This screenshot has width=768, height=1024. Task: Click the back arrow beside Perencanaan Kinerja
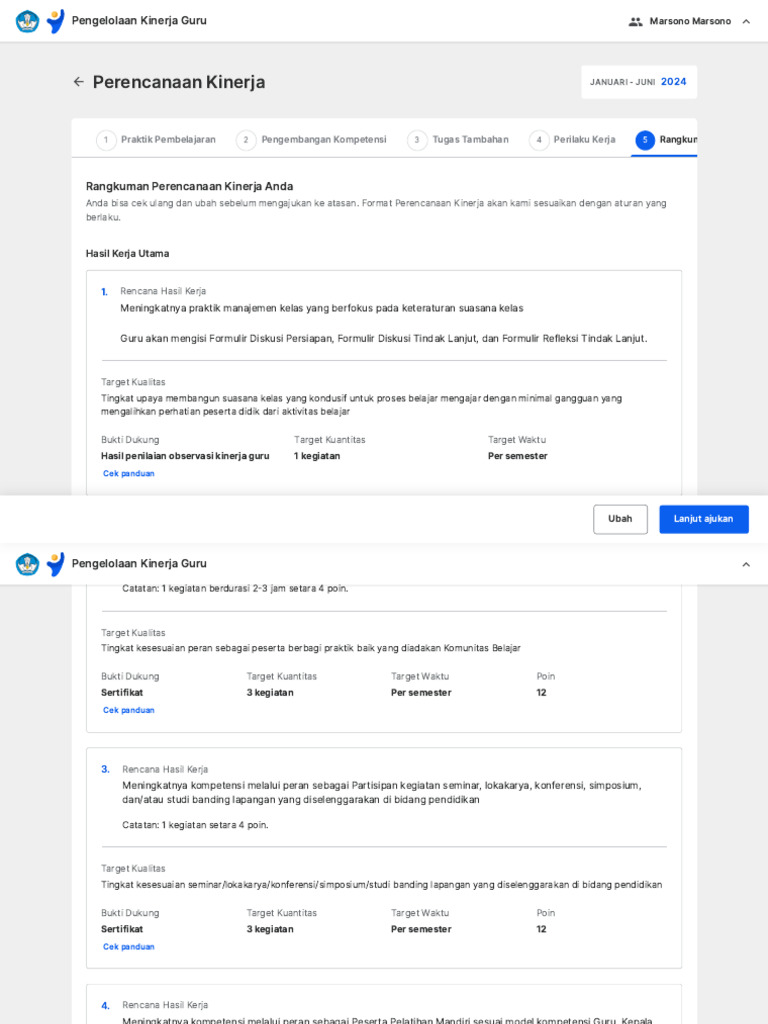78,82
